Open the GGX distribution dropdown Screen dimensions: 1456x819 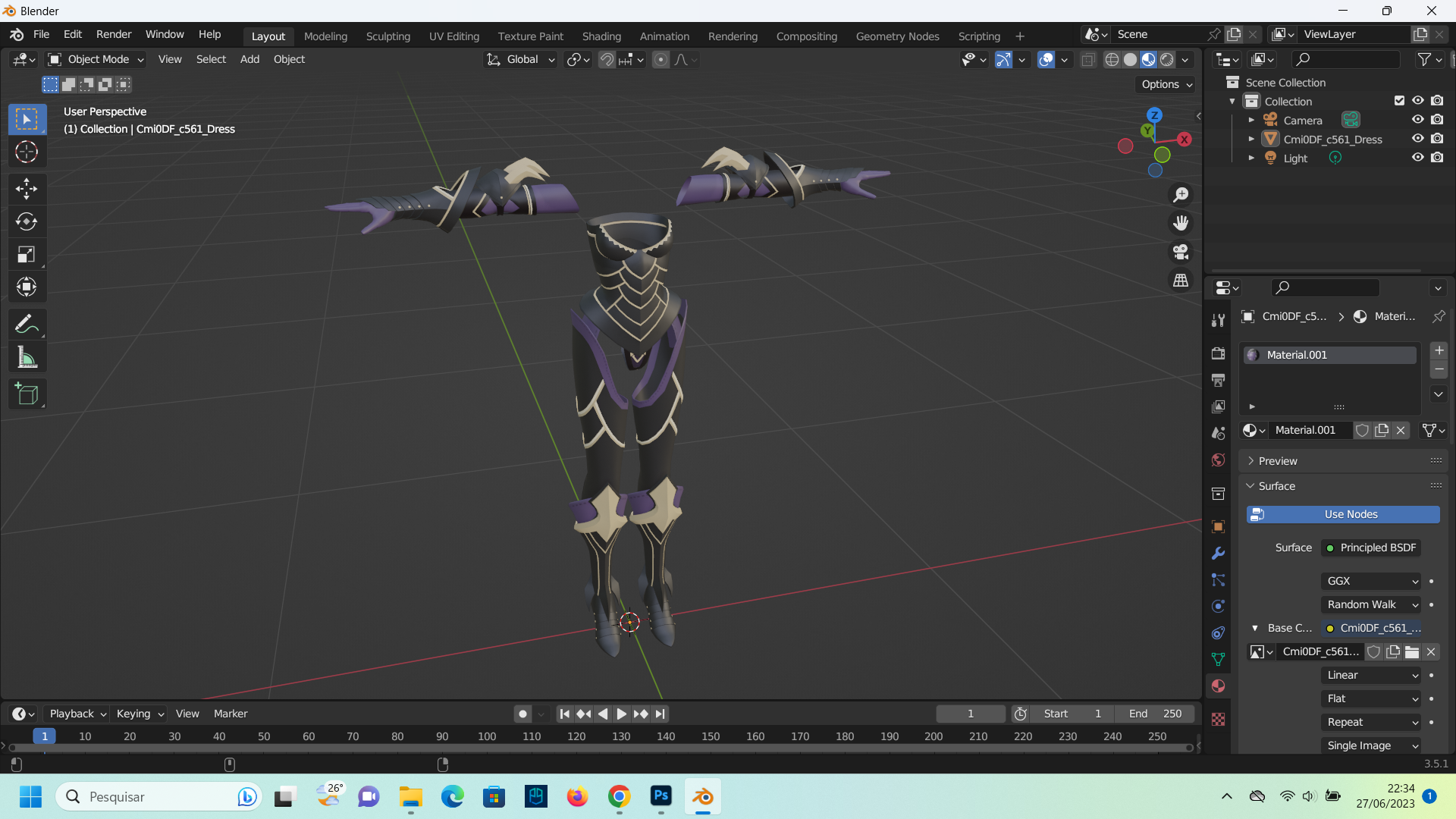(1371, 581)
